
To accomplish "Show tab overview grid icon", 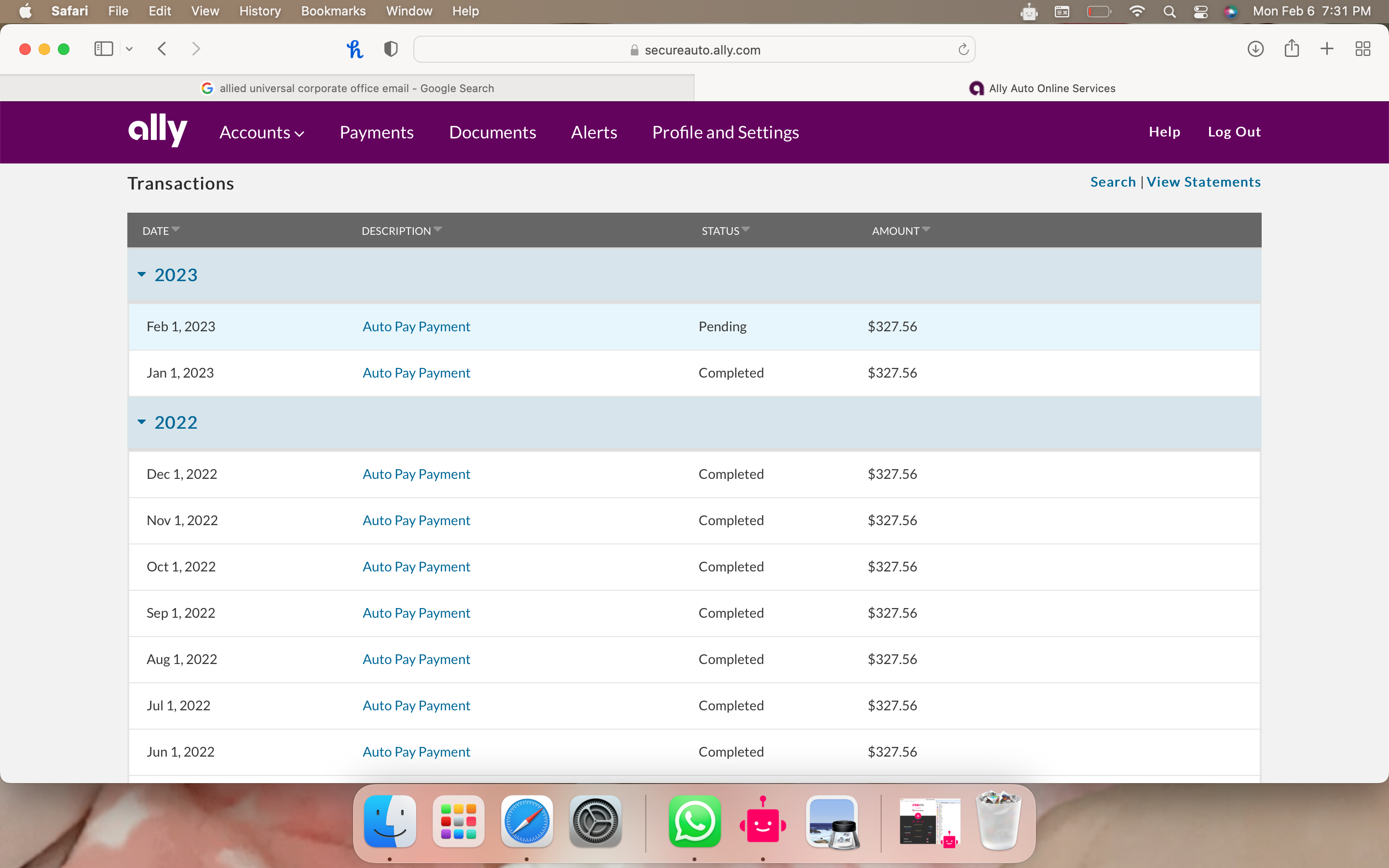I will click(1362, 49).
